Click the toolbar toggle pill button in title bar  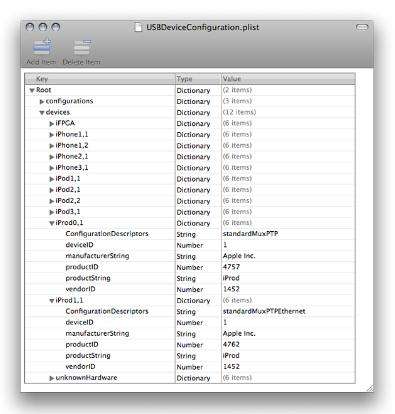[362, 27]
